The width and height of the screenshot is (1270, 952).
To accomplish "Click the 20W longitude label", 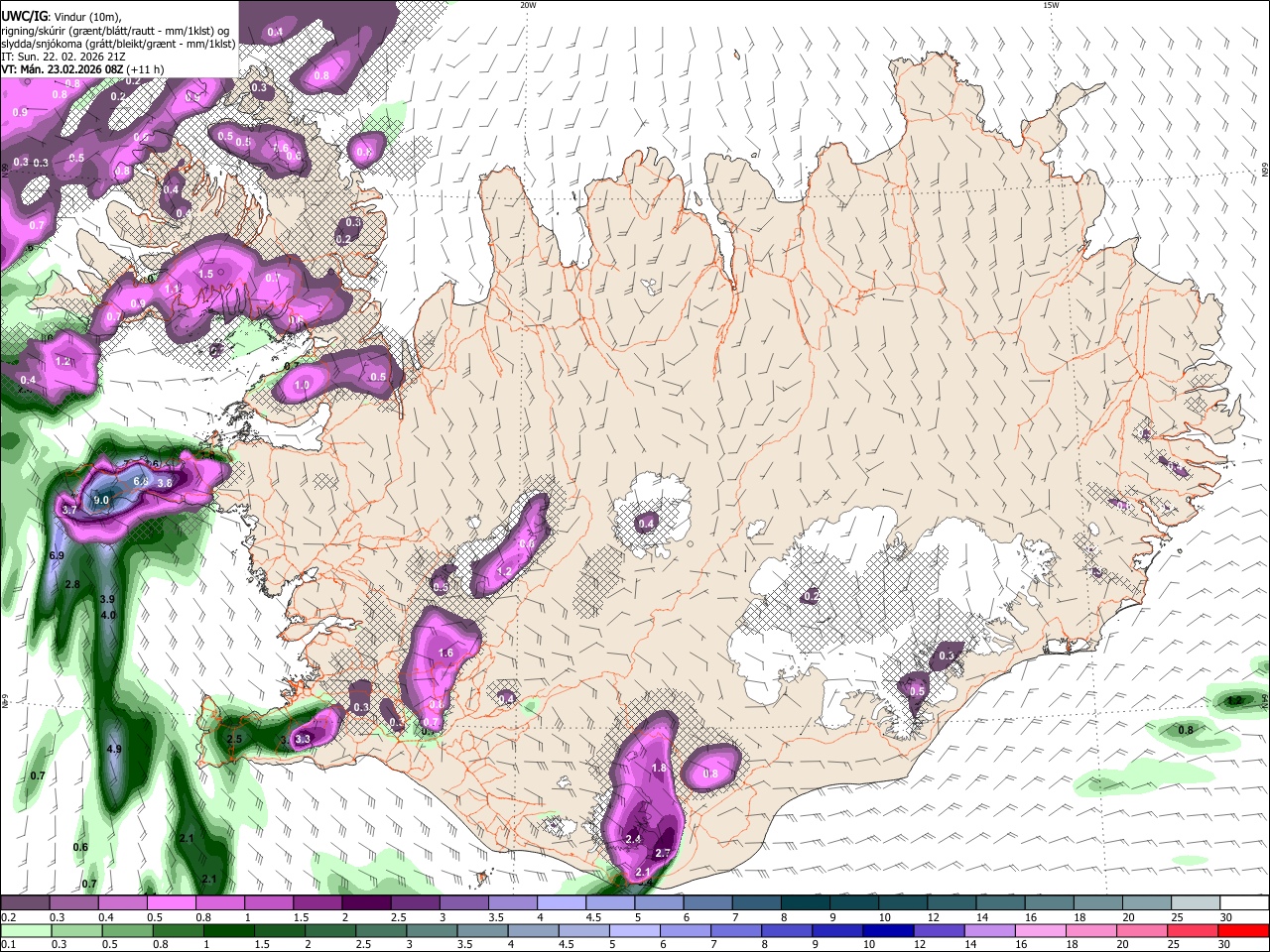I will (528, 5).
